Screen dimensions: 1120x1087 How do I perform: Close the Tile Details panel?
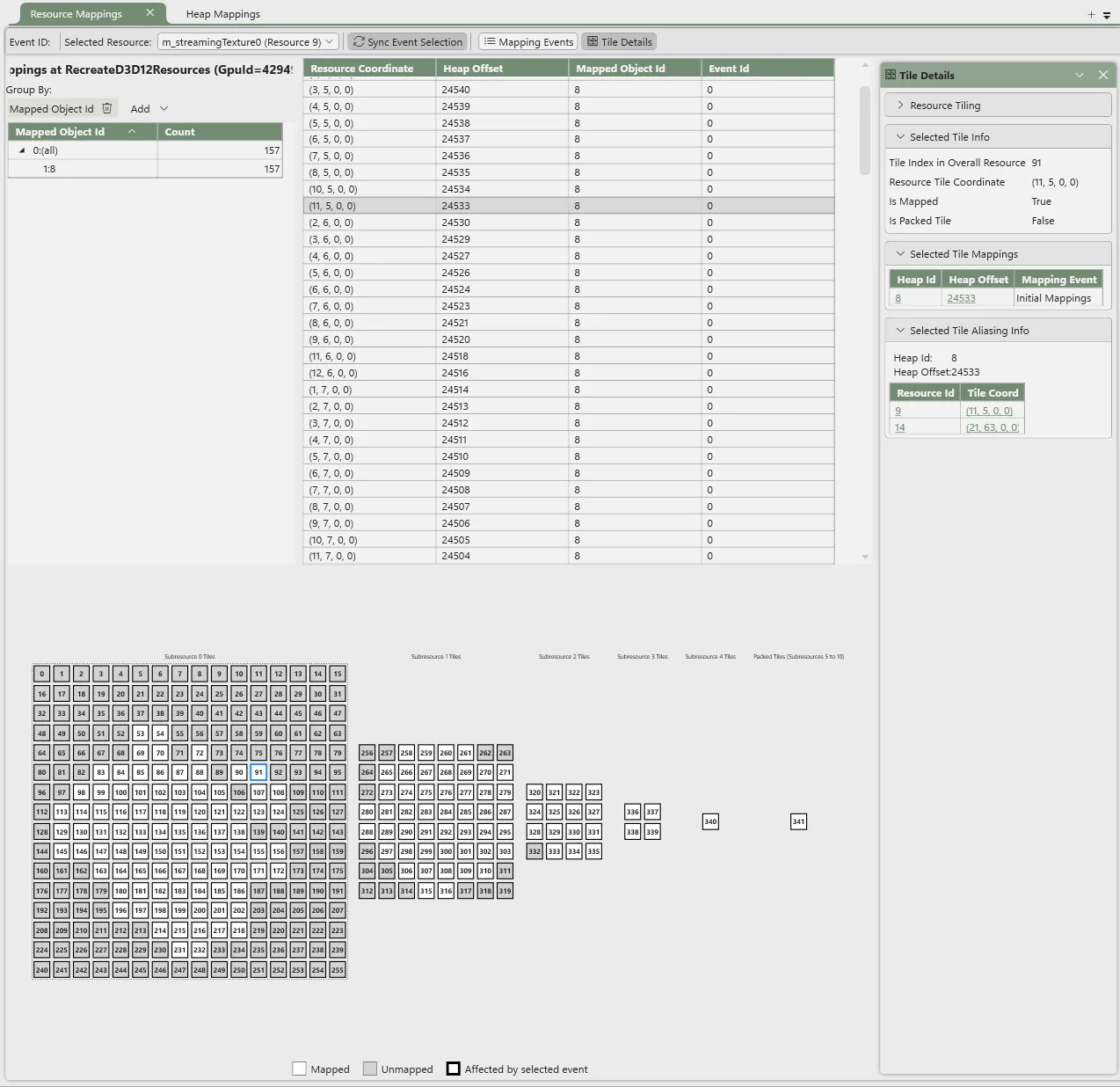click(1102, 75)
